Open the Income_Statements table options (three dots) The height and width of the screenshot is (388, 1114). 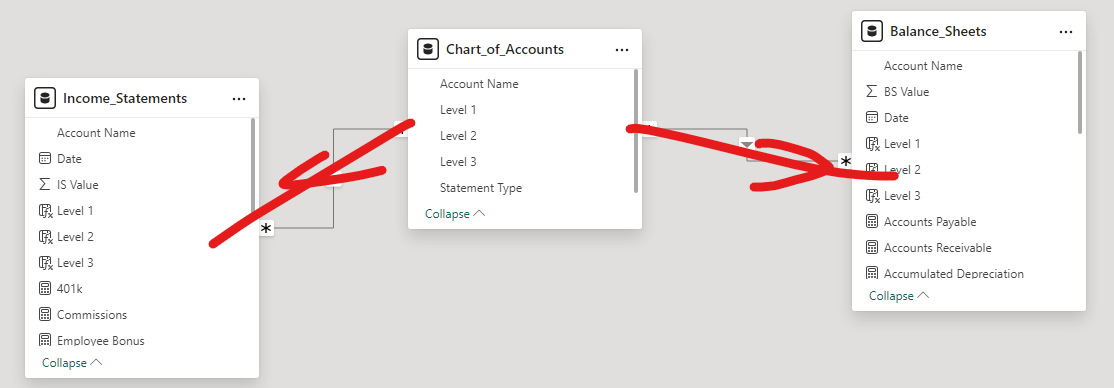click(239, 99)
